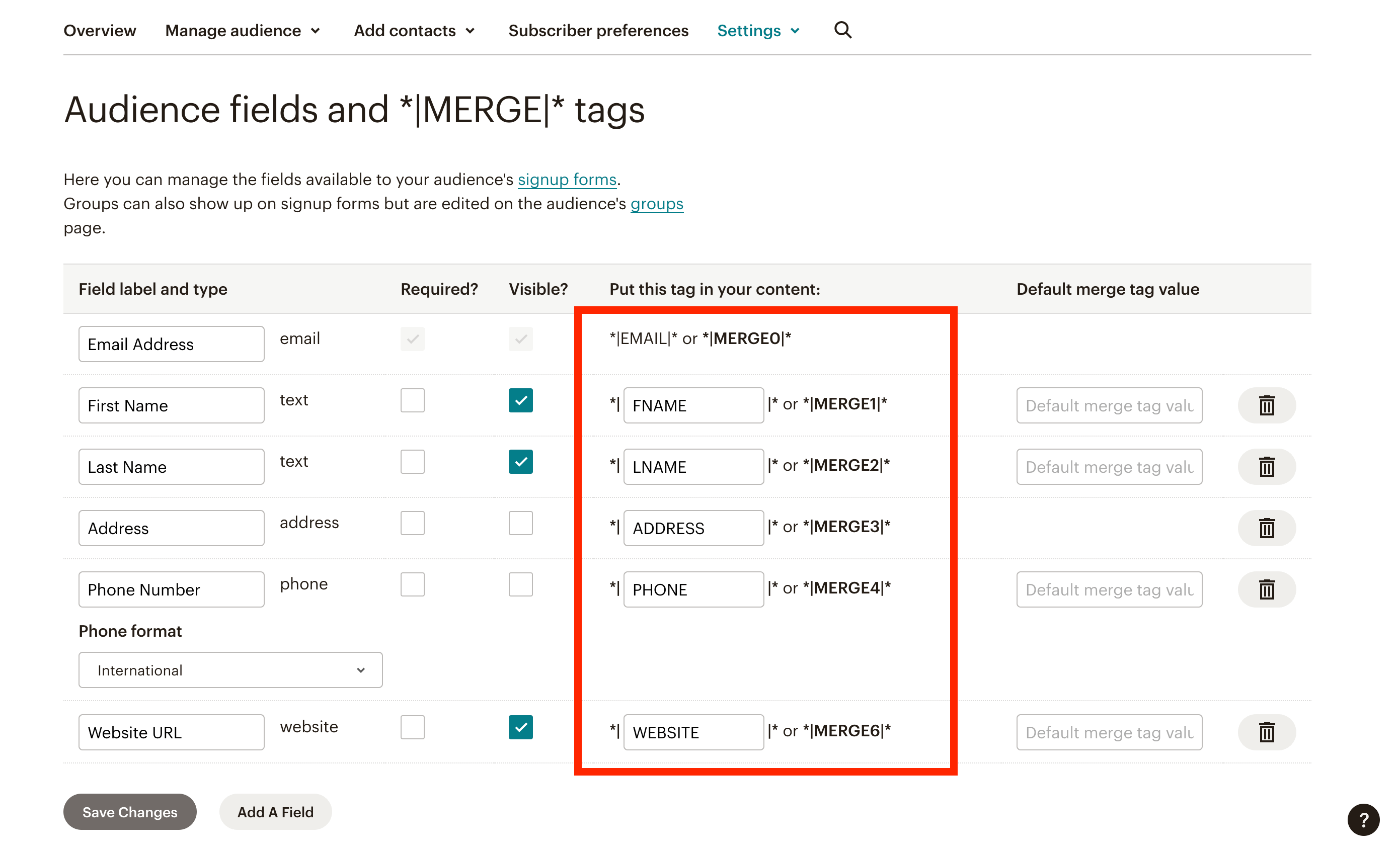1400x854 pixels.
Task: Open Subscriber preferences tab
Action: (598, 31)
